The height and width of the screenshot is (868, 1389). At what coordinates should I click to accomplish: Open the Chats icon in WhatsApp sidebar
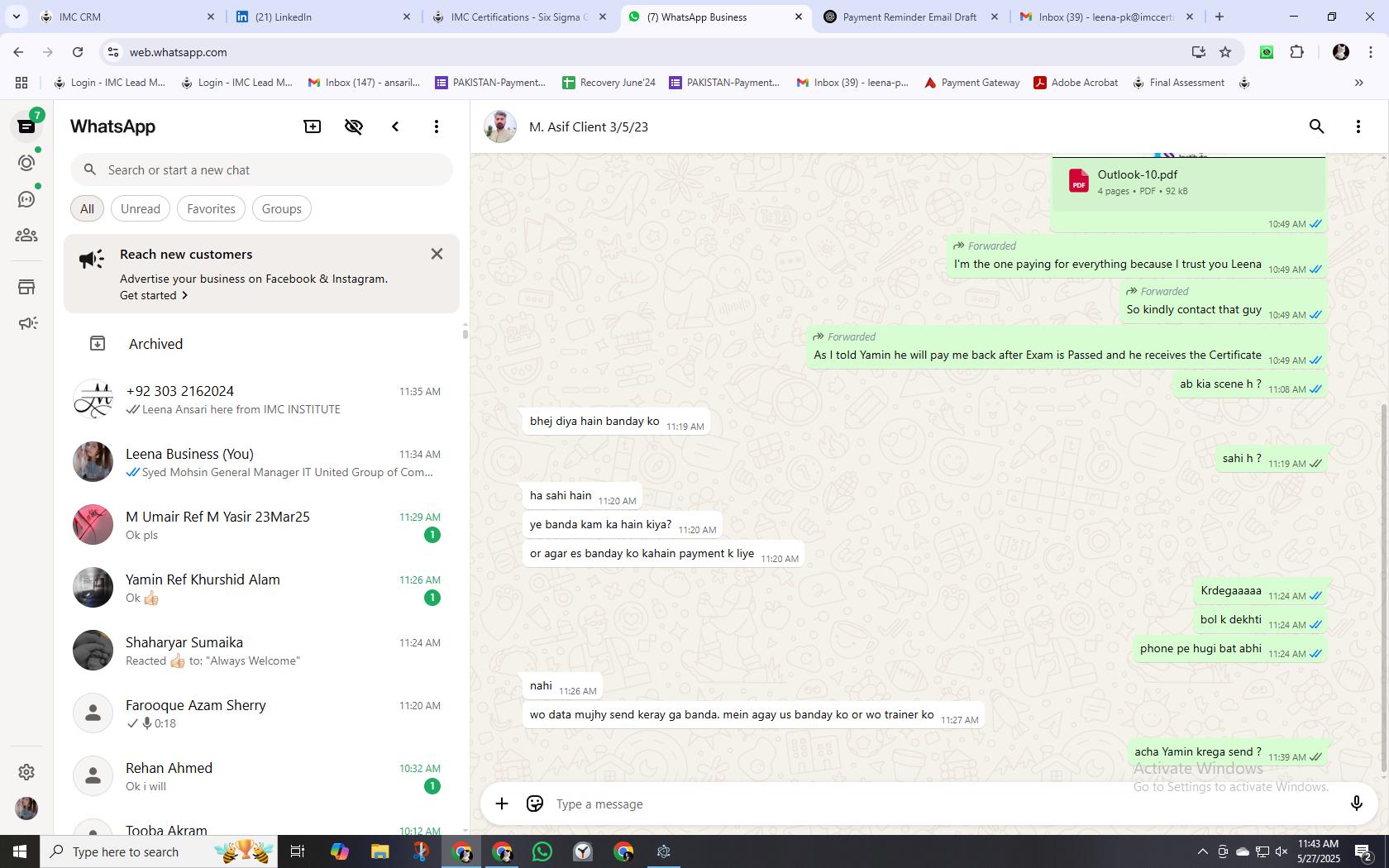click(x=26, y=126)
